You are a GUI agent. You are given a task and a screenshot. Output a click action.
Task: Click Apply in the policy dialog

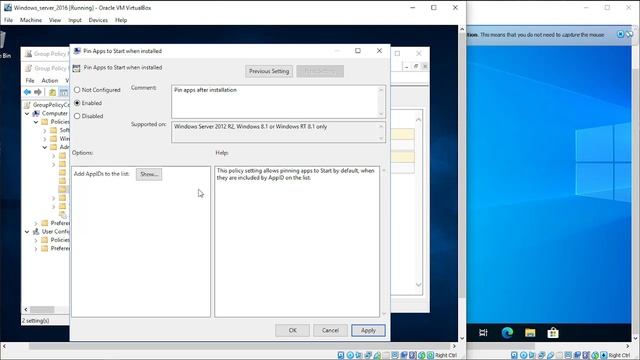(x=368, y=330)
